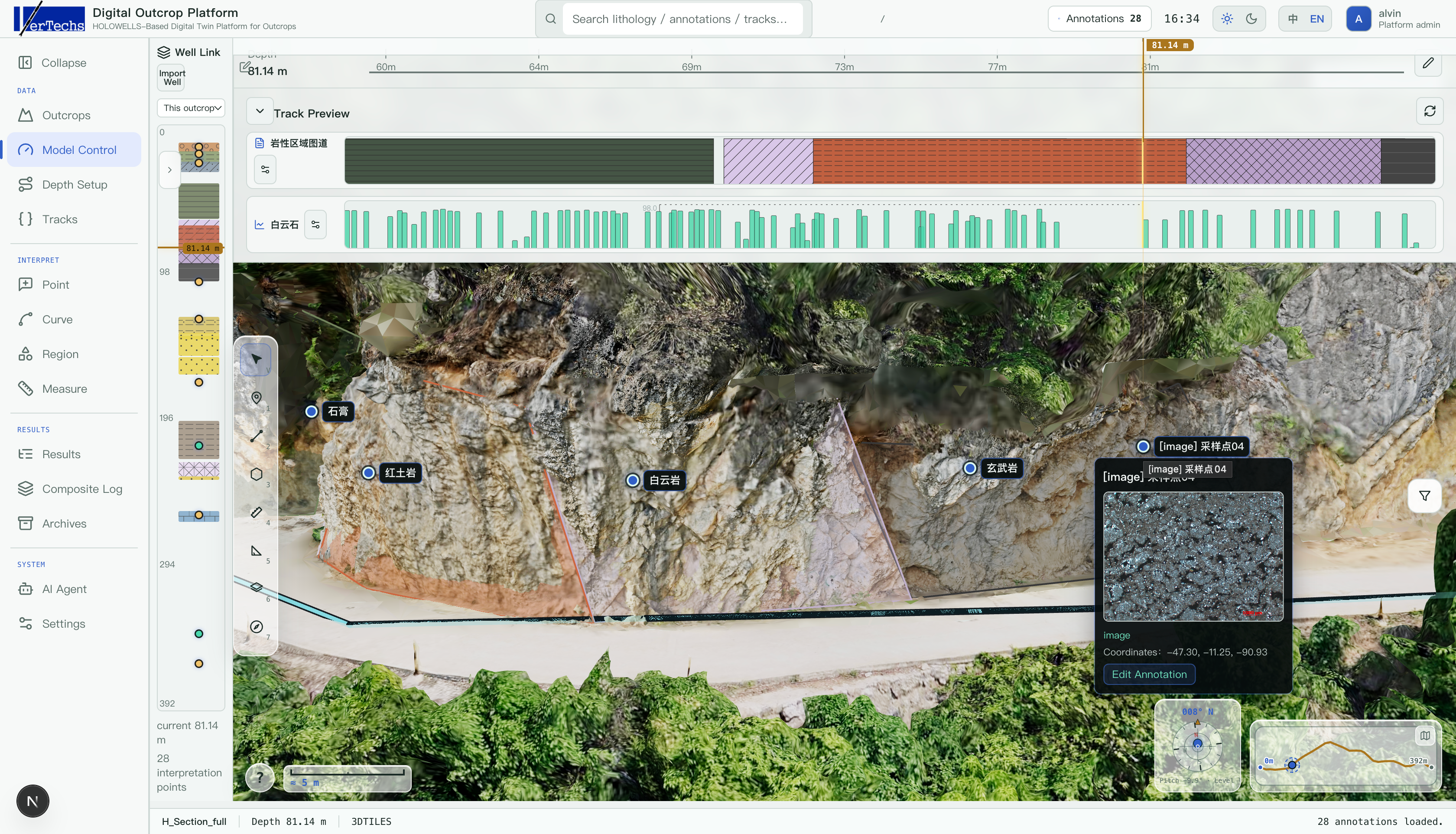Switch language to 中

[1292, 19]
